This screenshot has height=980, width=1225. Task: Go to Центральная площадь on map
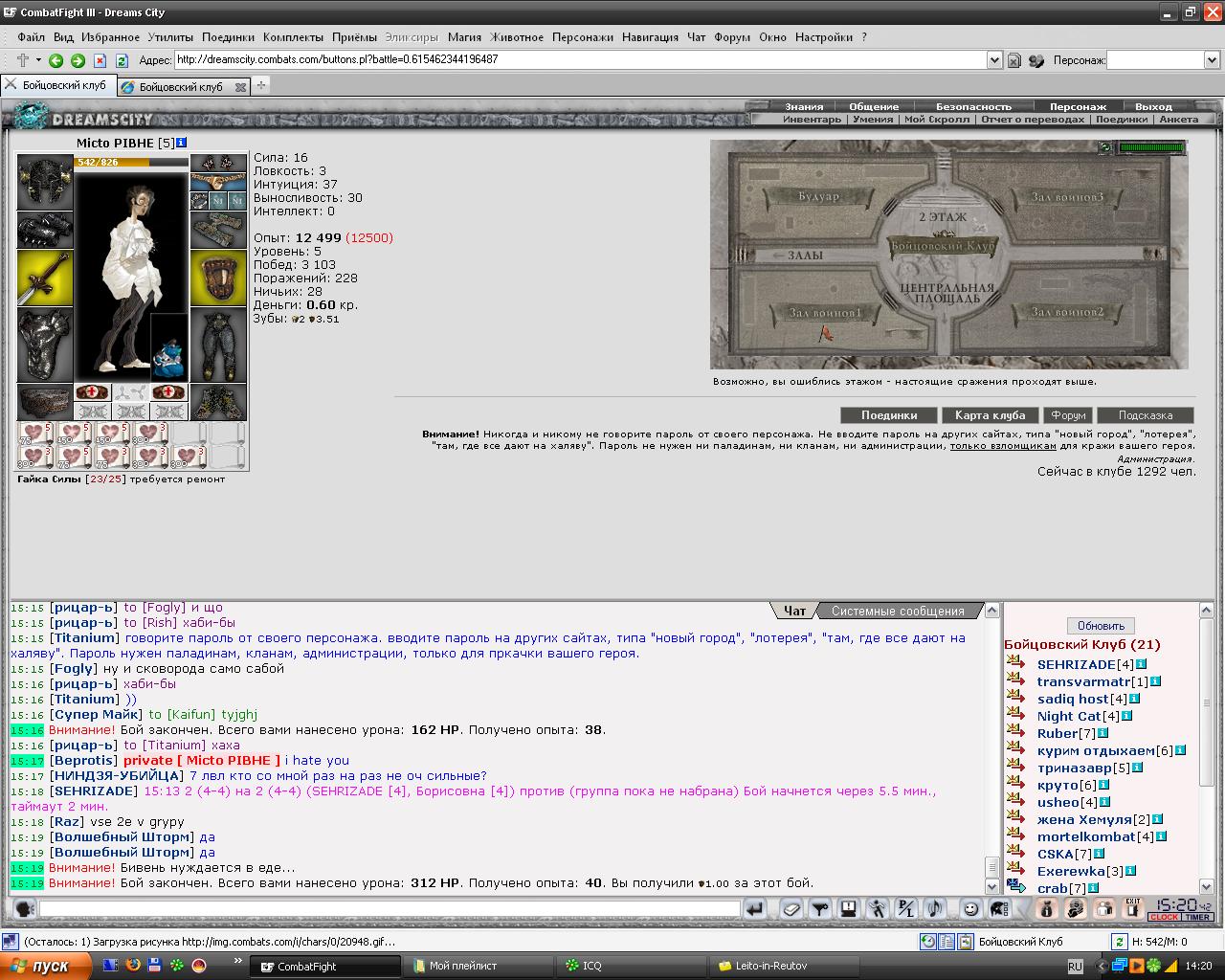[x=947, y=292]
